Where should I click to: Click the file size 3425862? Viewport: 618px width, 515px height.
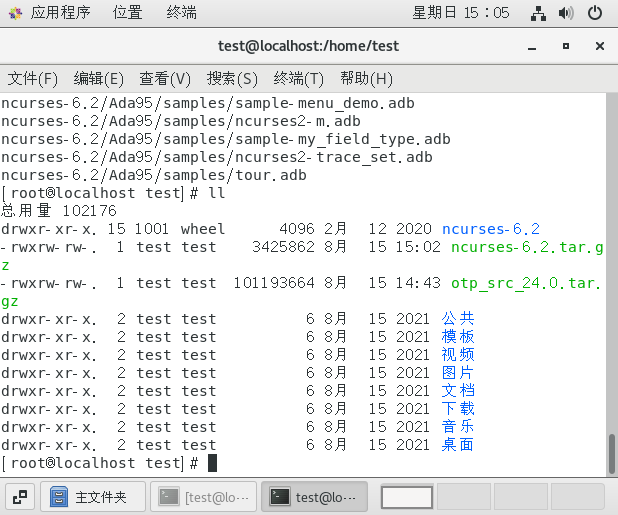click(x=283, y=247)
